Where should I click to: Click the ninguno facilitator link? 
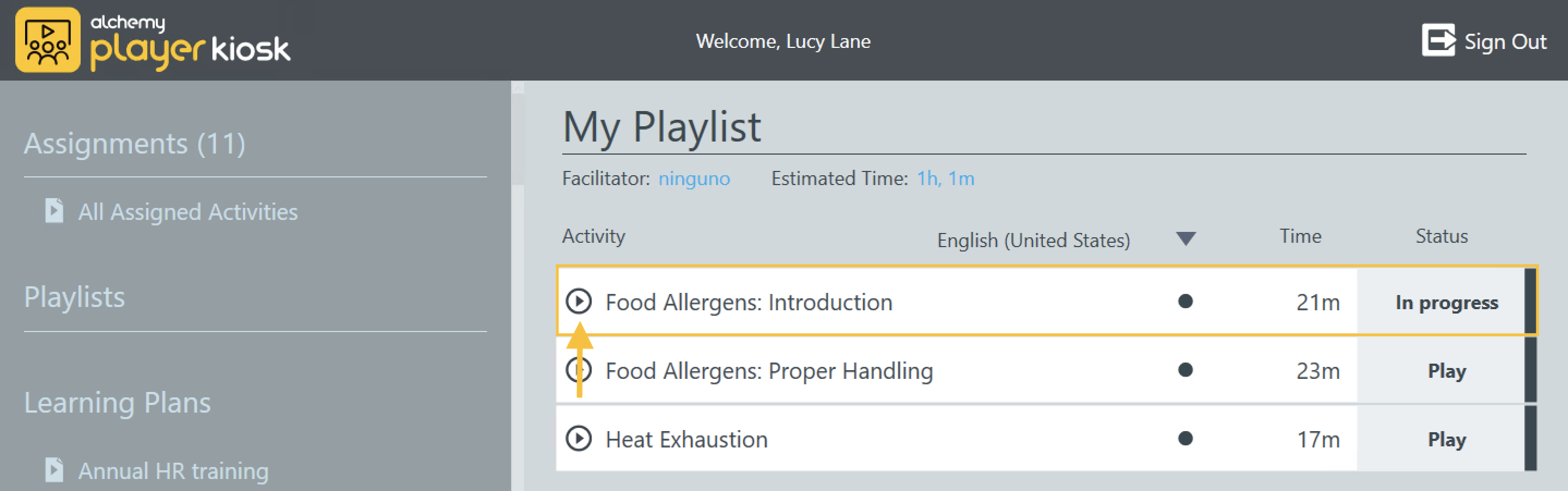click(694, 179)
